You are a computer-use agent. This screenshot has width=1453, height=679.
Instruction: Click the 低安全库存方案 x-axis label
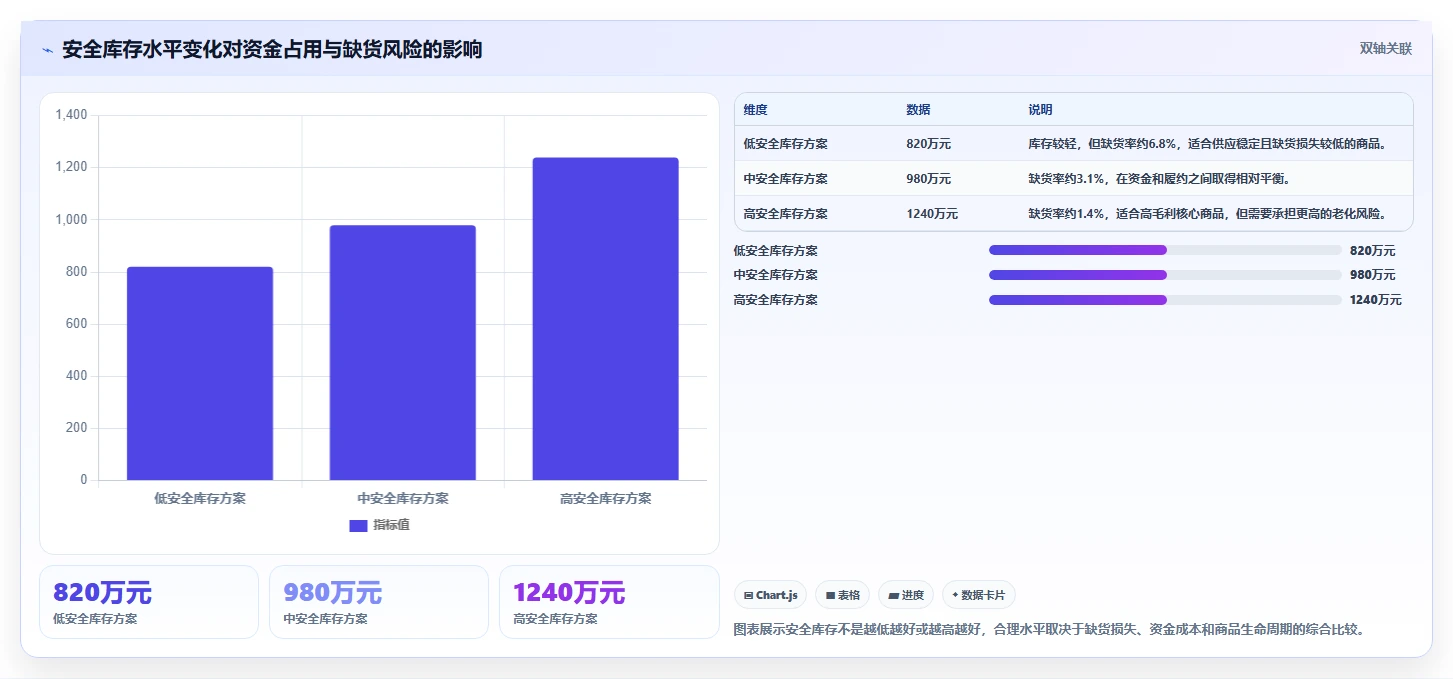point(200,498)
